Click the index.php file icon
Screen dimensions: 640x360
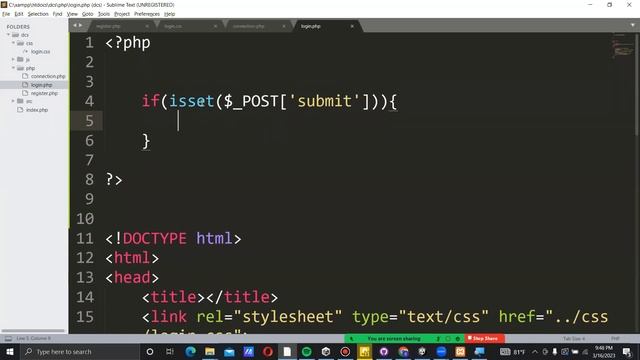pyautogui.click(x=20, y=110)
